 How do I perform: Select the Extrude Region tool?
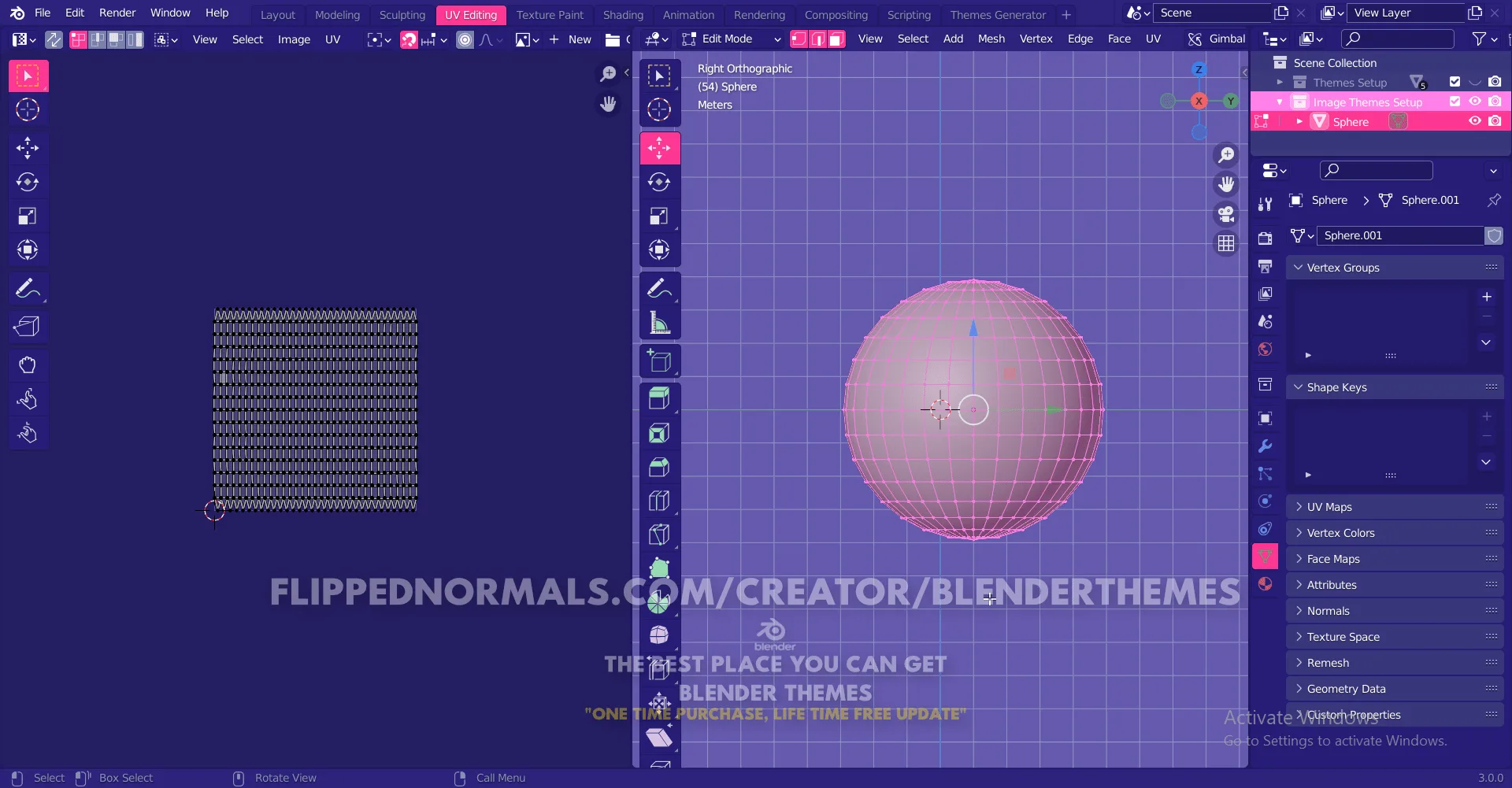659,398
